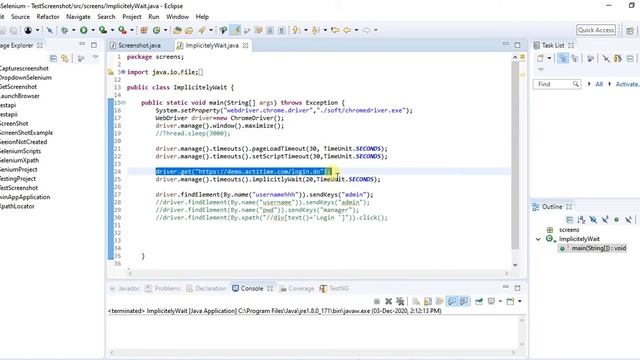Open the Open Console dropdown arrow
This screenshot has height=360, width=640.
(520, 301)
